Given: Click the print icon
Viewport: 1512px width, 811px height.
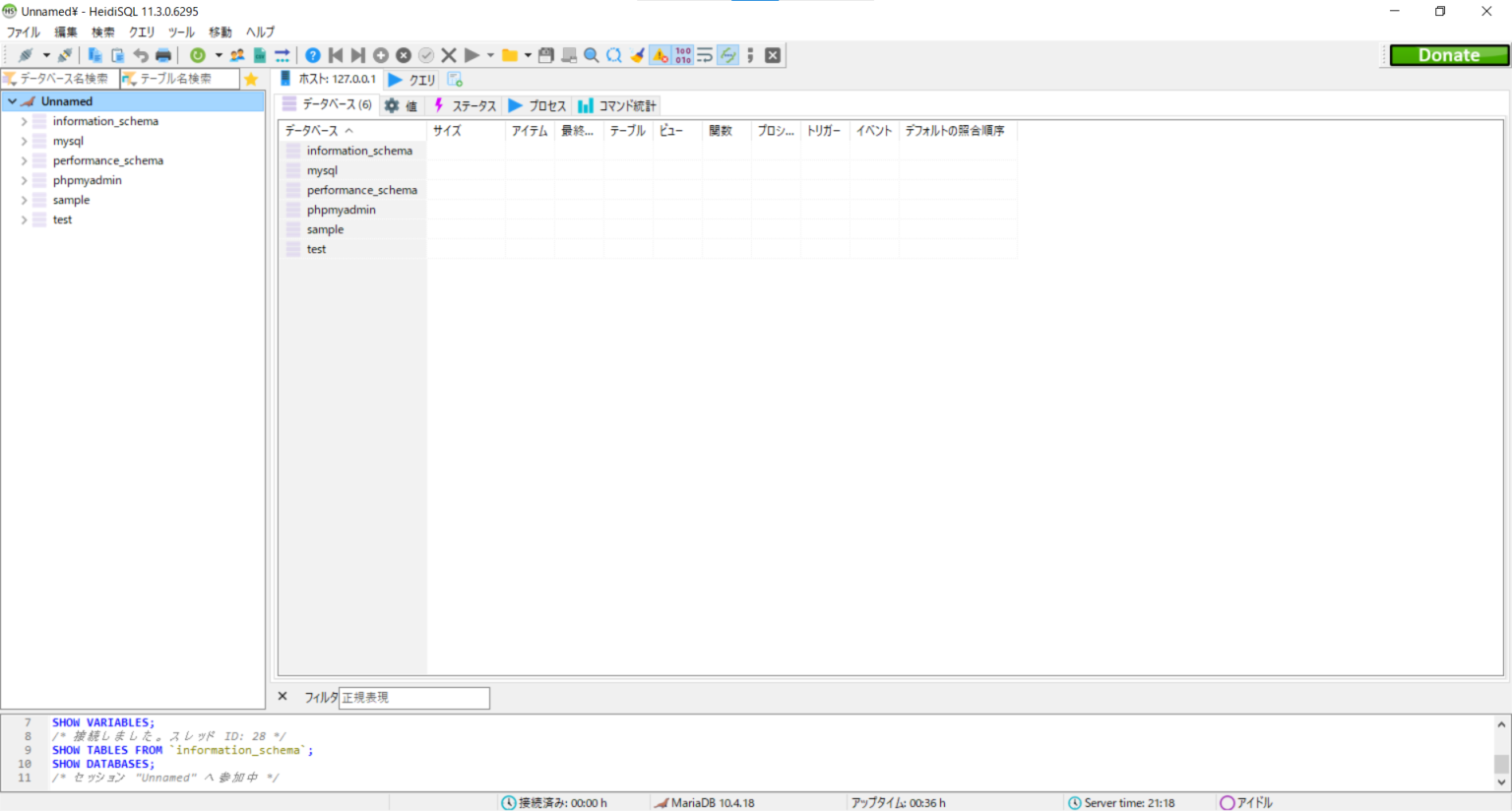Looking at the screenshot, I should 162,55.
